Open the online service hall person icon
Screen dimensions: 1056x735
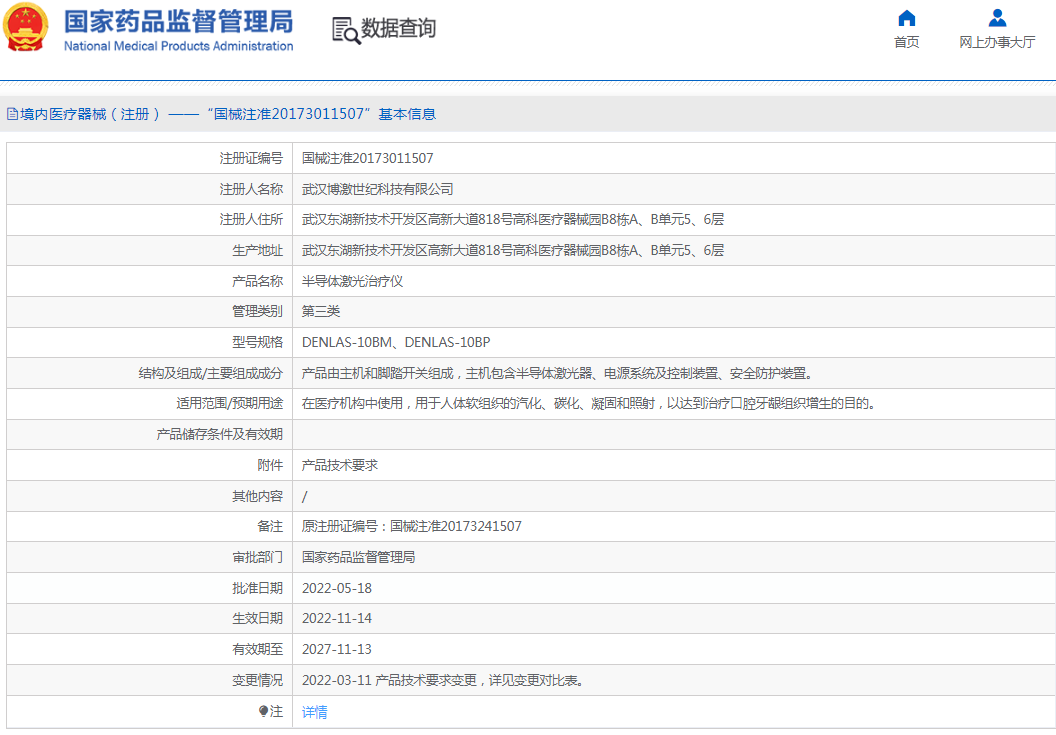click(997, 18)
